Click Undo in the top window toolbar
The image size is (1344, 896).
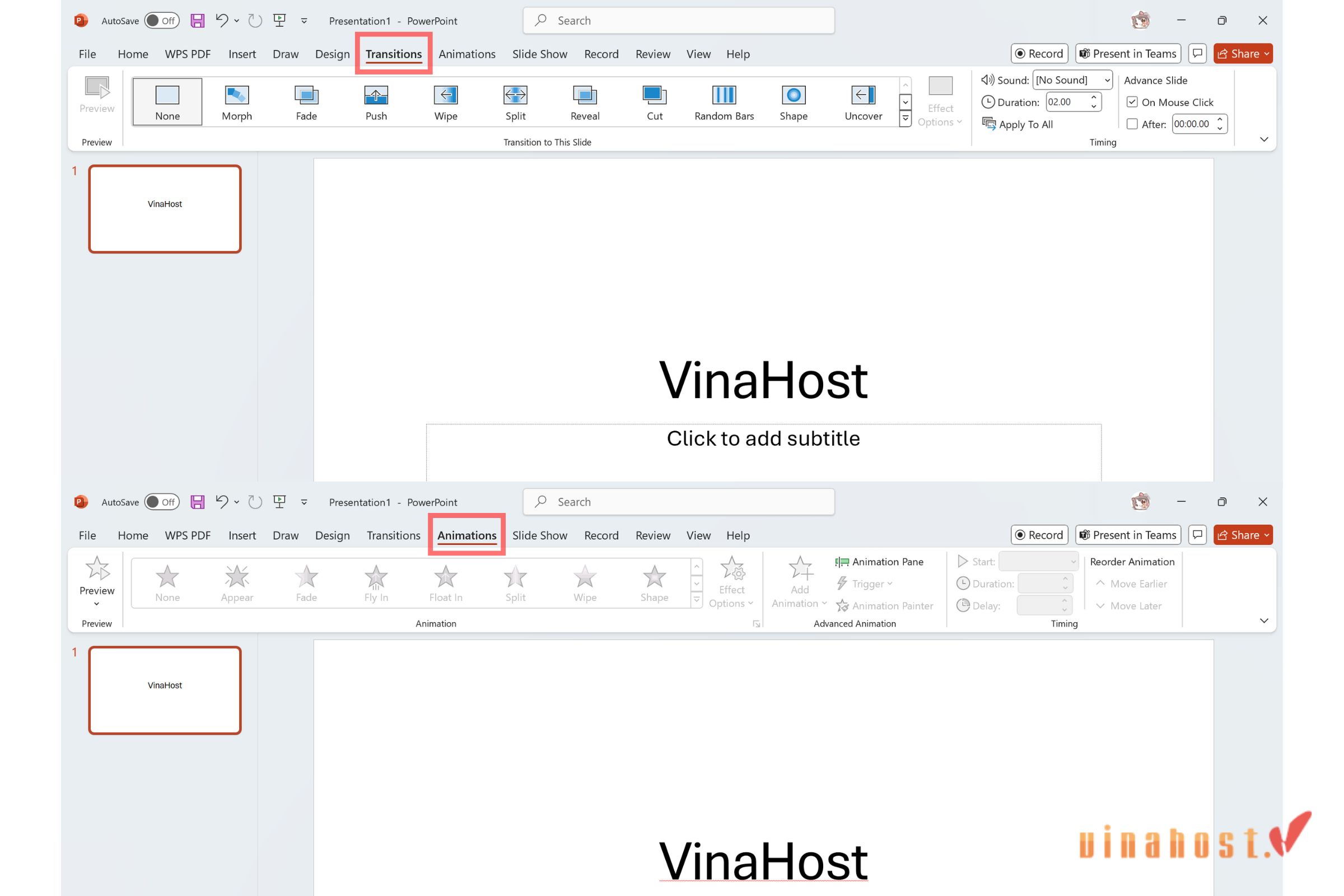[222, 21]
